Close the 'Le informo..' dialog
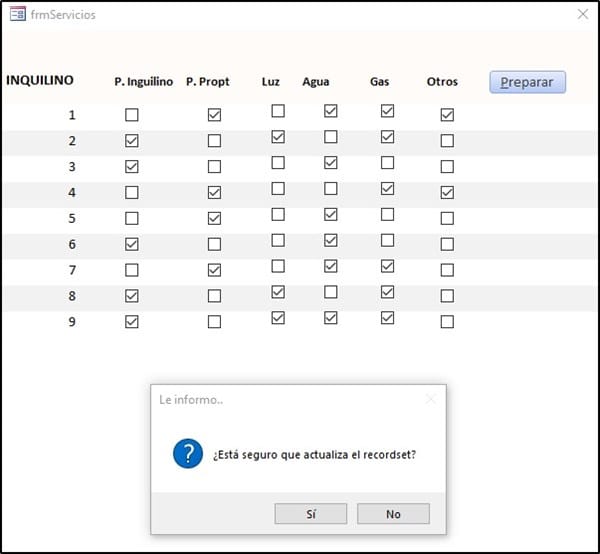 pos(431,399)
